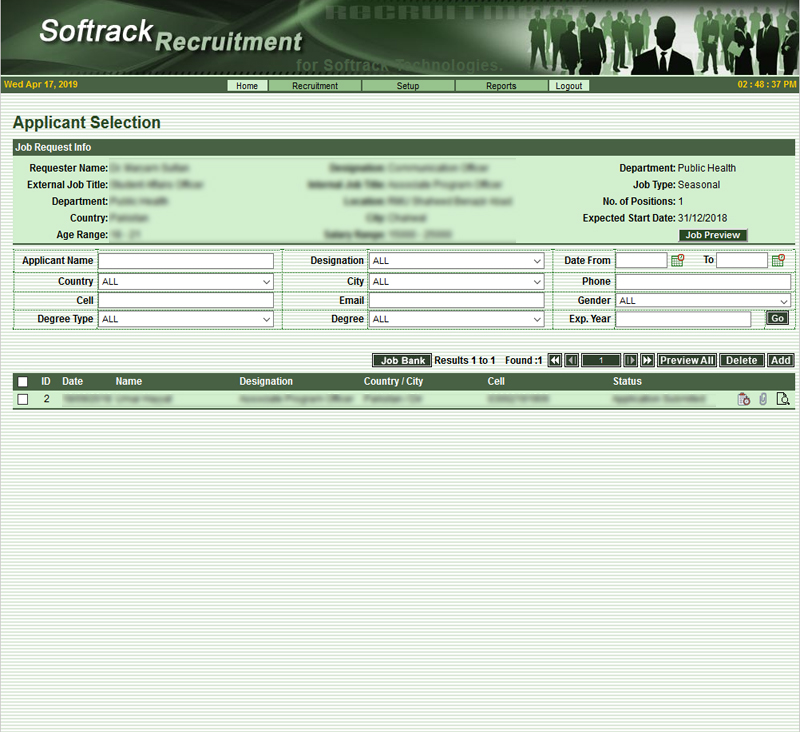Open the paperclip attachment for applicant 2
The width and height of the screenshot is (800, 732).
763,399
